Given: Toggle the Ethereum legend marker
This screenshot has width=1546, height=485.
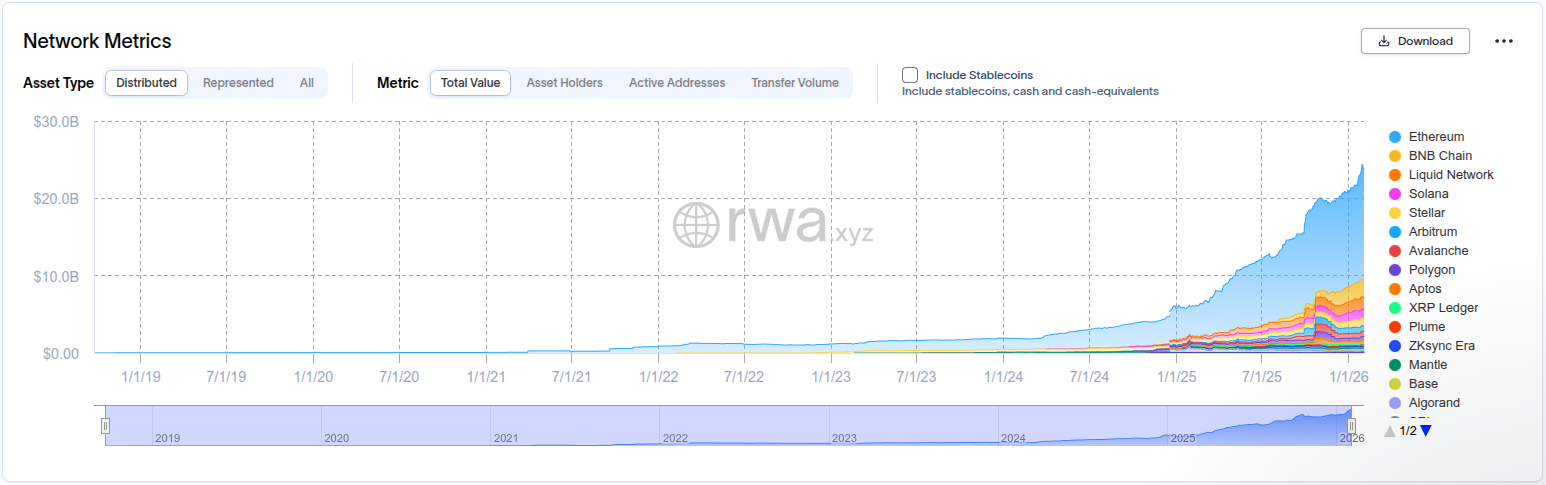Looking at the screenshot, I should coord(1395,137).
